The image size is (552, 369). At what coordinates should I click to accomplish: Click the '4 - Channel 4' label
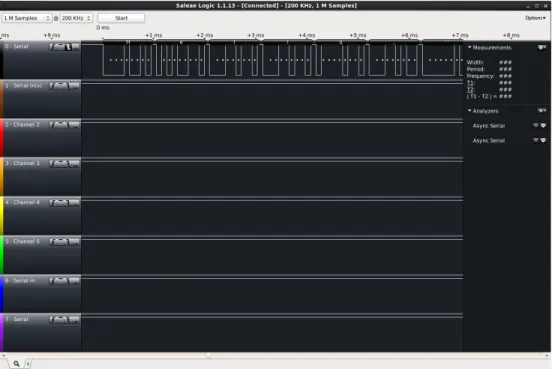22,202
